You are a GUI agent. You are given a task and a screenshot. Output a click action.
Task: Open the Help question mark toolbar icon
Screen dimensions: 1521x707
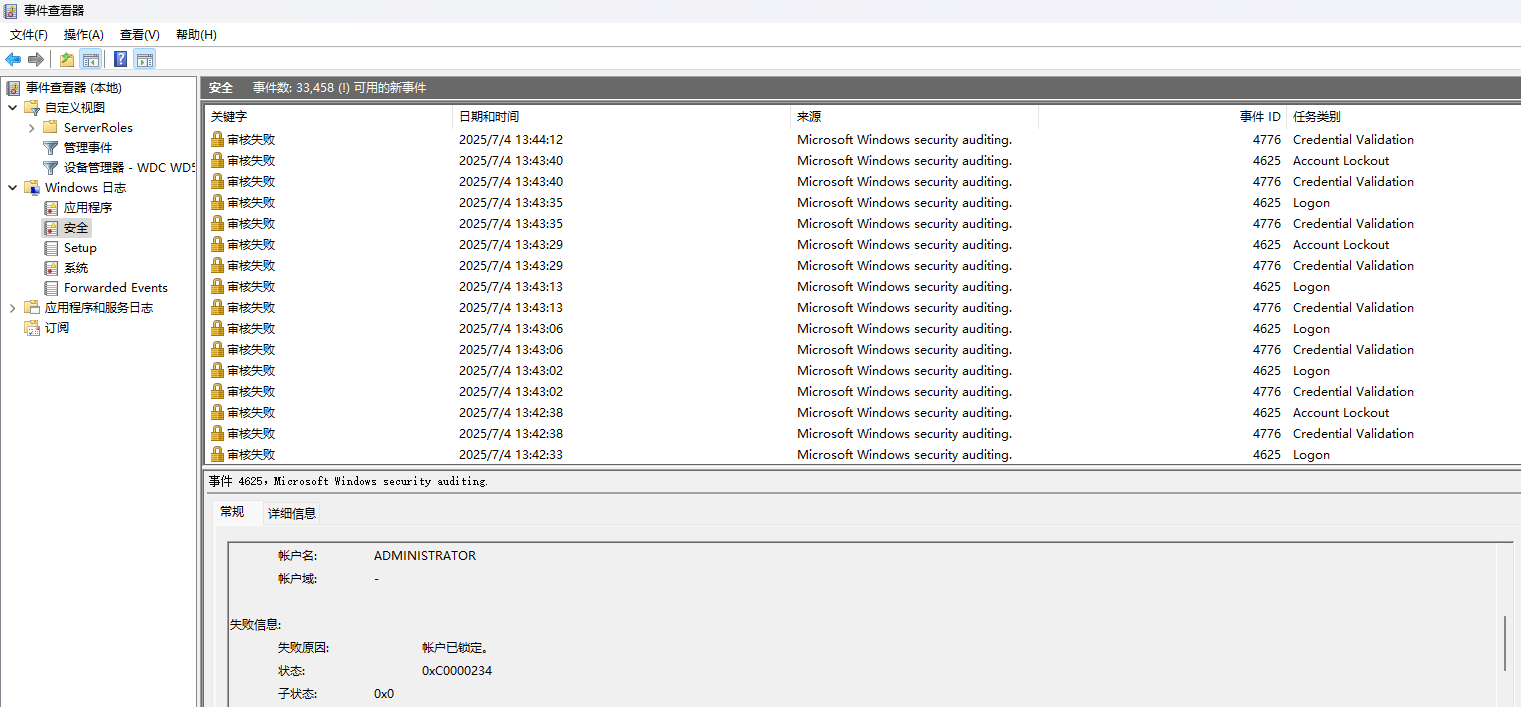pyautogui.click(x=120, y=59)
